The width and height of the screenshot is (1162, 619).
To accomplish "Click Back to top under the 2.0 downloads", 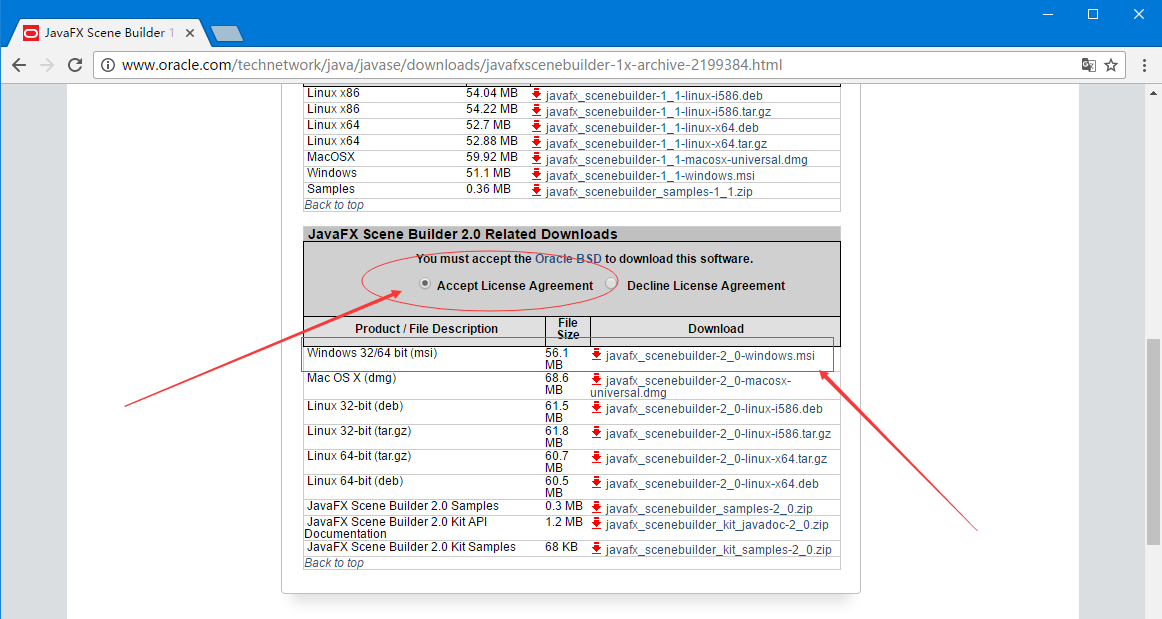I will click(334, 563).
